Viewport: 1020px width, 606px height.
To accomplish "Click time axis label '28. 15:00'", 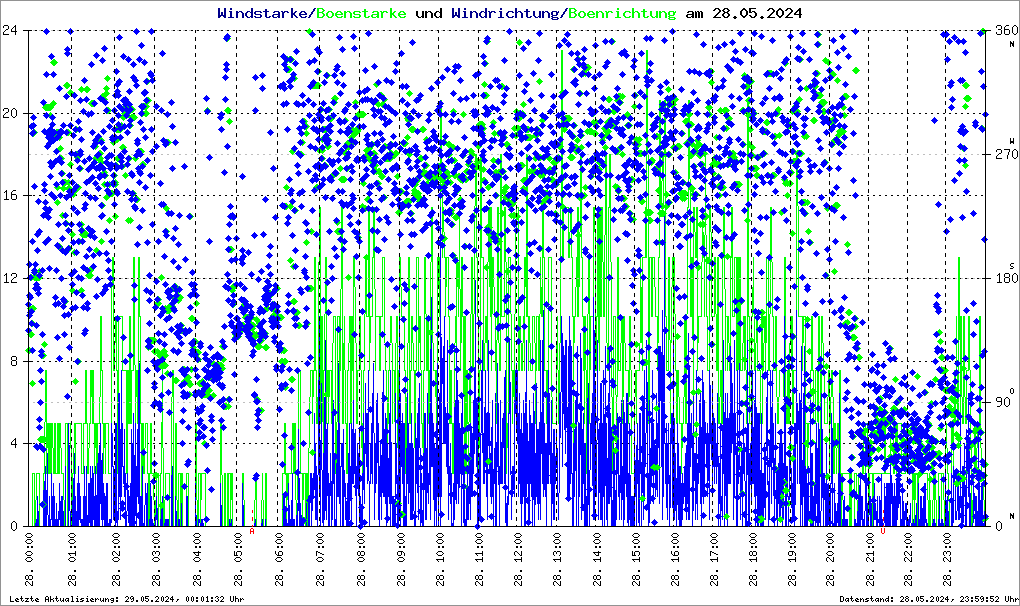I will pos(636,559).
